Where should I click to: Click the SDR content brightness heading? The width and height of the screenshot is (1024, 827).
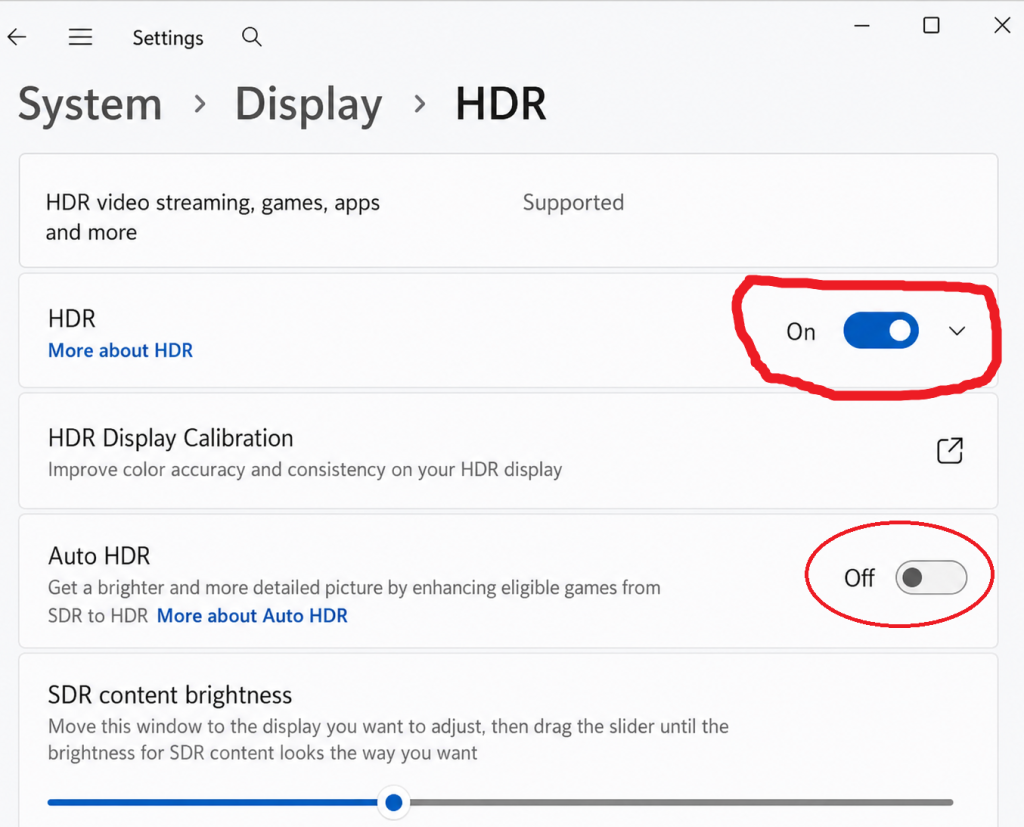point(170,695)
